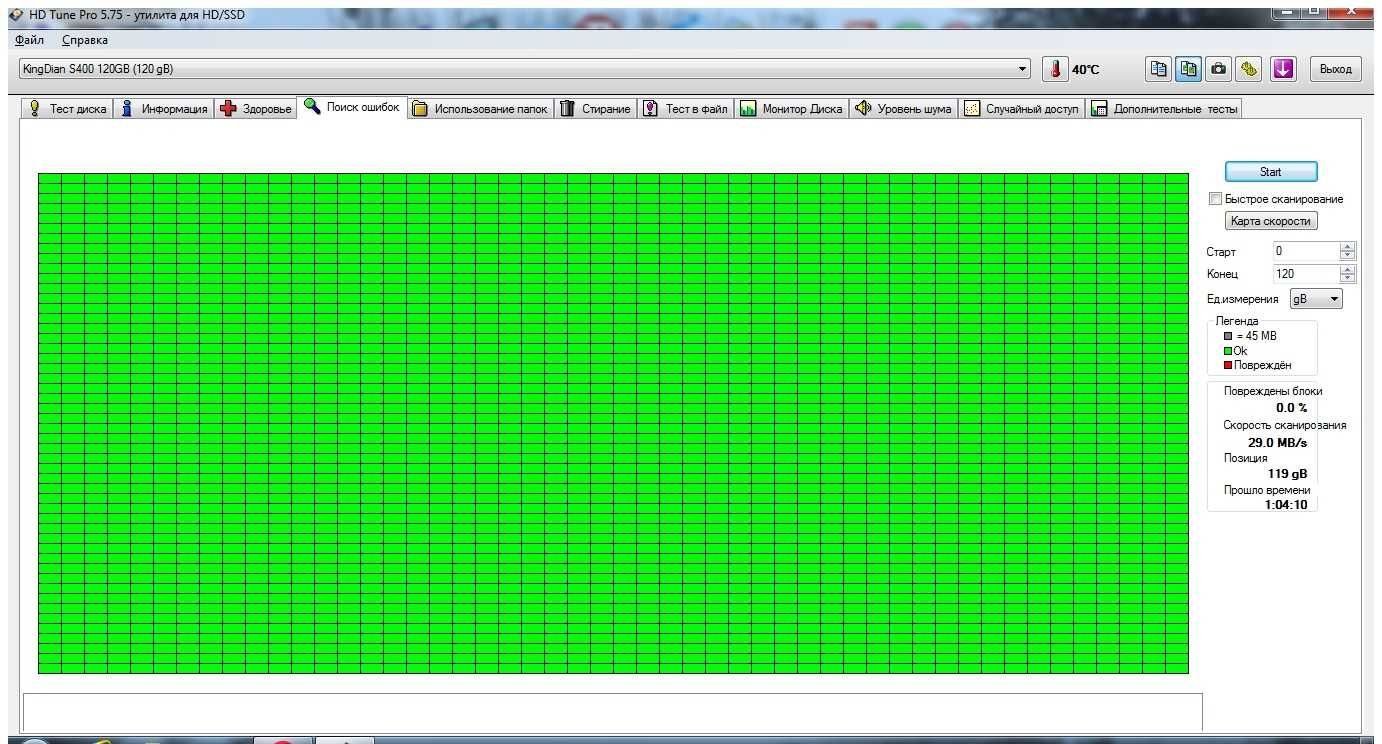
Task: Click the copy text to clipboard icon
Action: [1159, 69]
